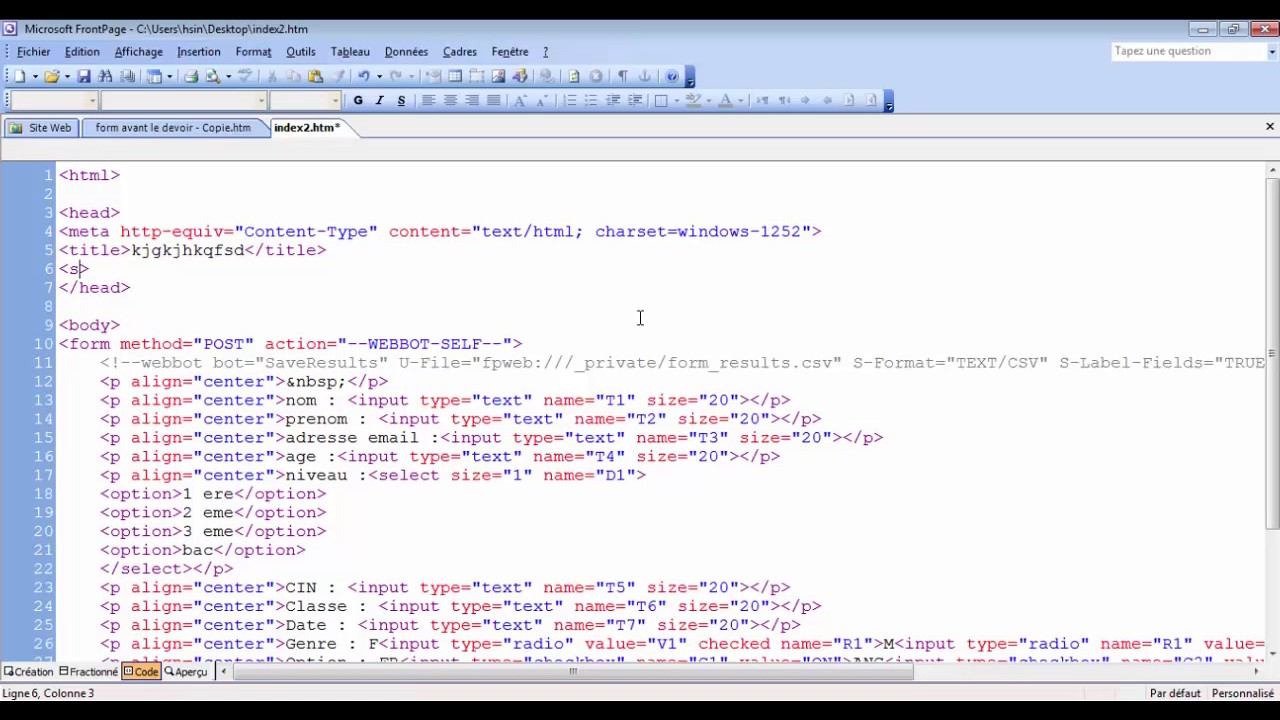The width and height of the screenshot is (1280, 720).
Task: Expand the Undo history dropdown arrow
Action: click(x=379, y=76)
